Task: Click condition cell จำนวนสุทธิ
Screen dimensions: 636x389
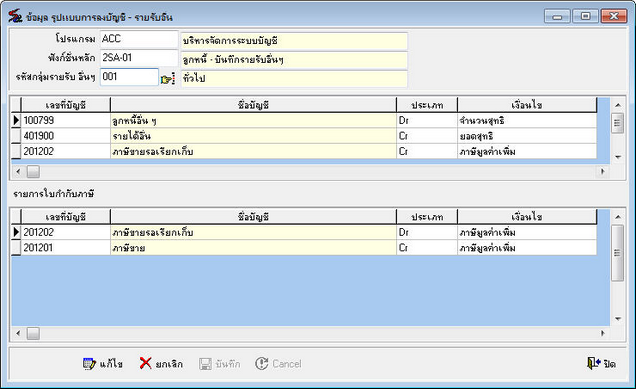Action: click(x=527, y=120)
